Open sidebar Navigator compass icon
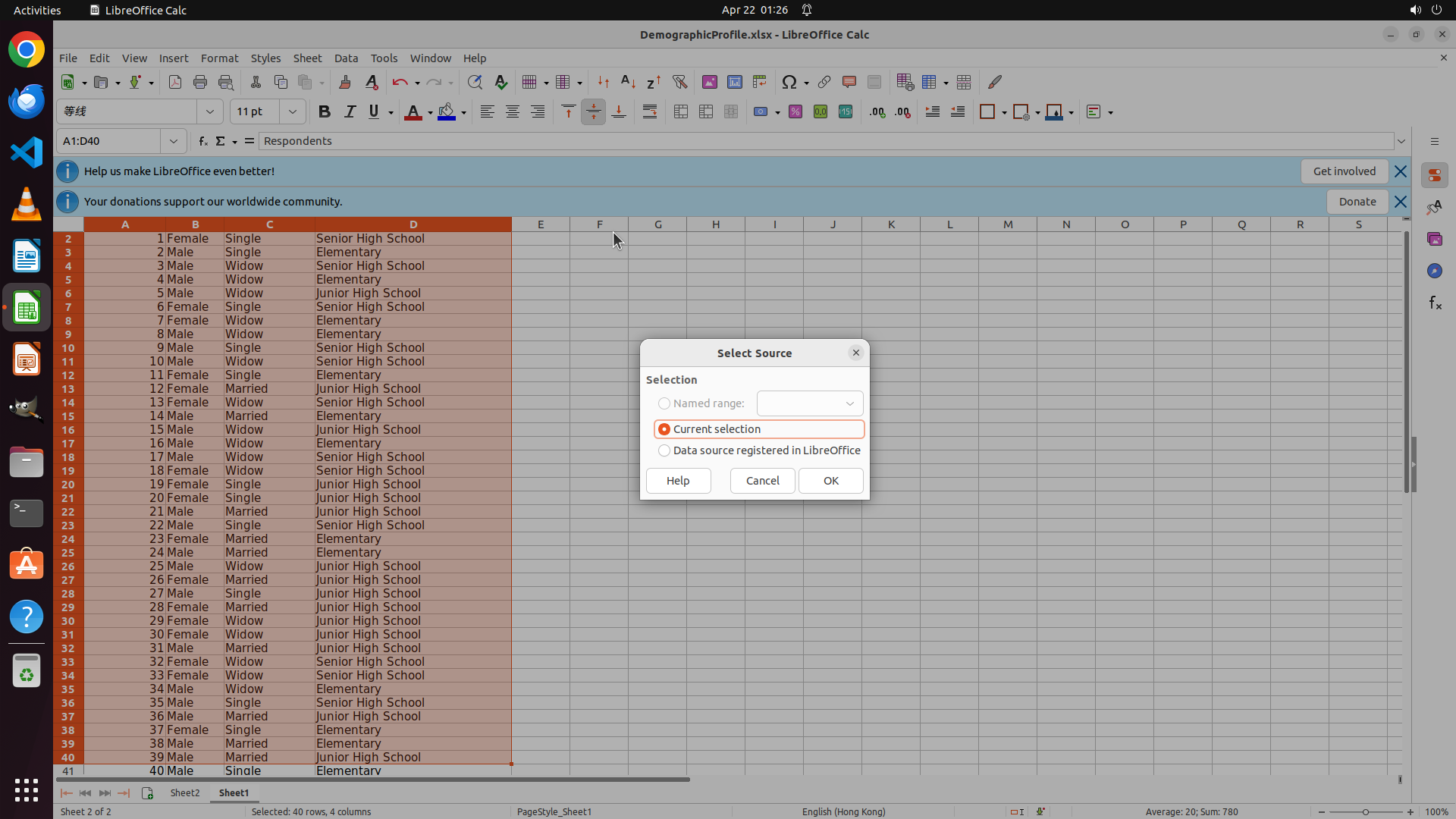 (x=1434, y=271)
